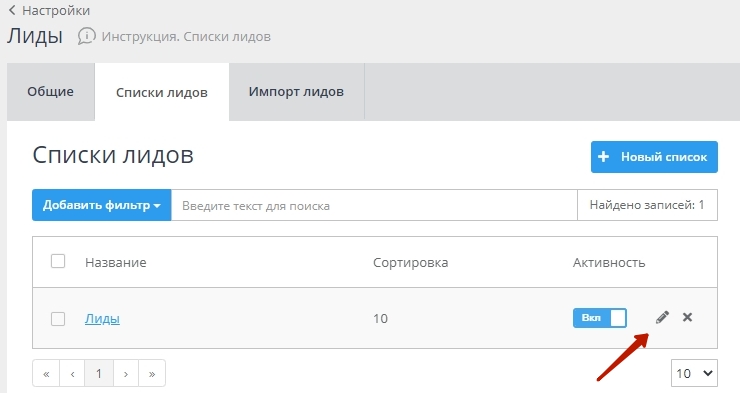Click the plus icon in Новый список
The image size is (740, 393).
[604, 157]
